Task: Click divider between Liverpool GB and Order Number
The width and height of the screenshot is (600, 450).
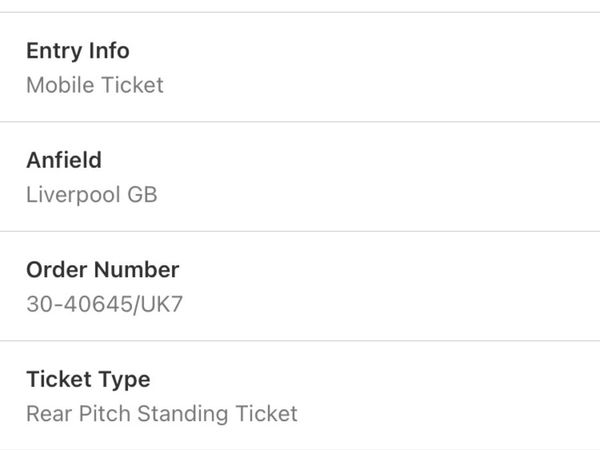Action: click(300, 231)
